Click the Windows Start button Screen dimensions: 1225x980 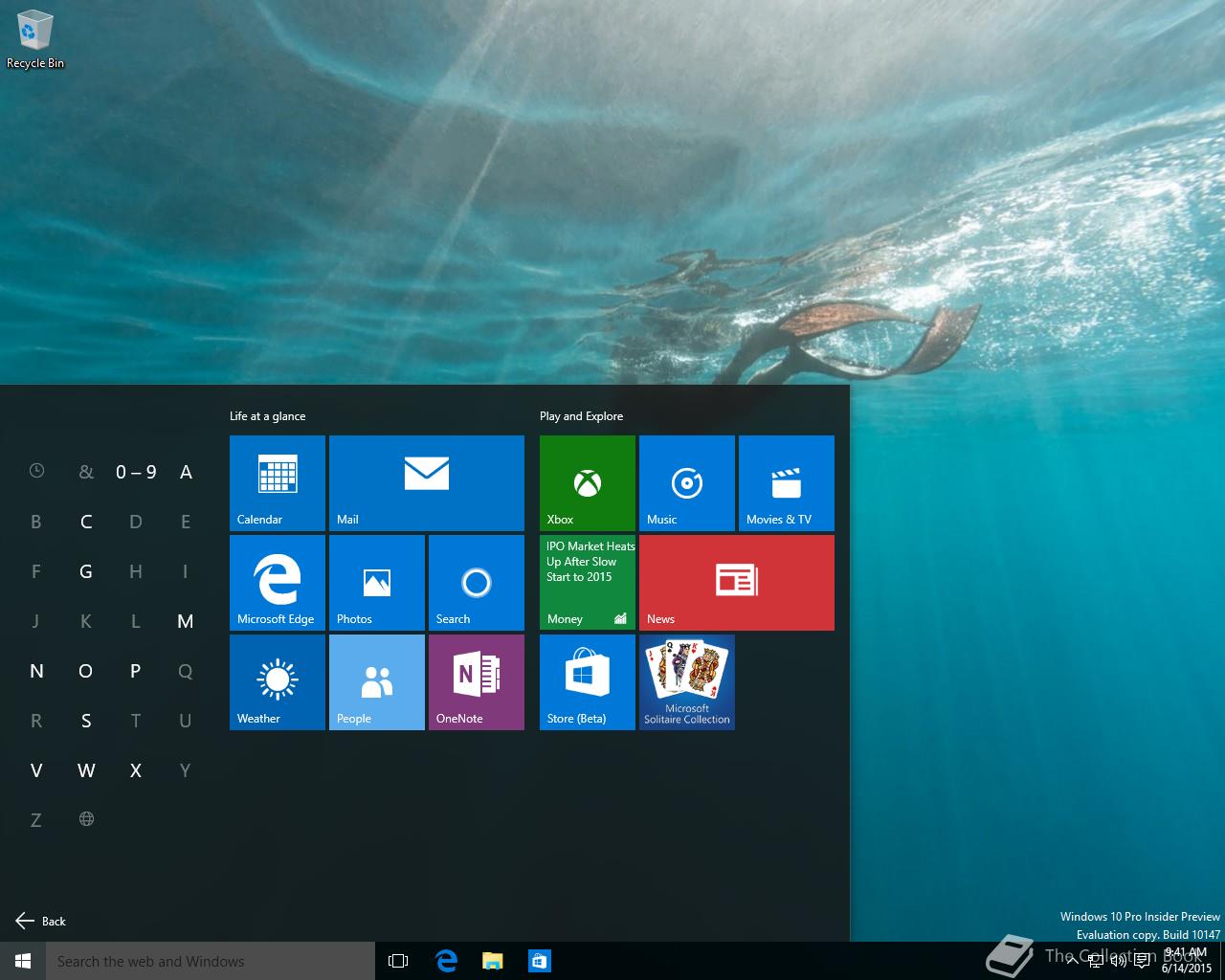[23, 961]
